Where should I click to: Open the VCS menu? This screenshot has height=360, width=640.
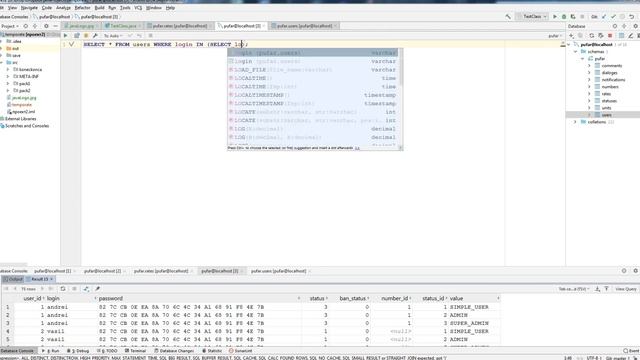pyautogui.click(x=138, y=8)
